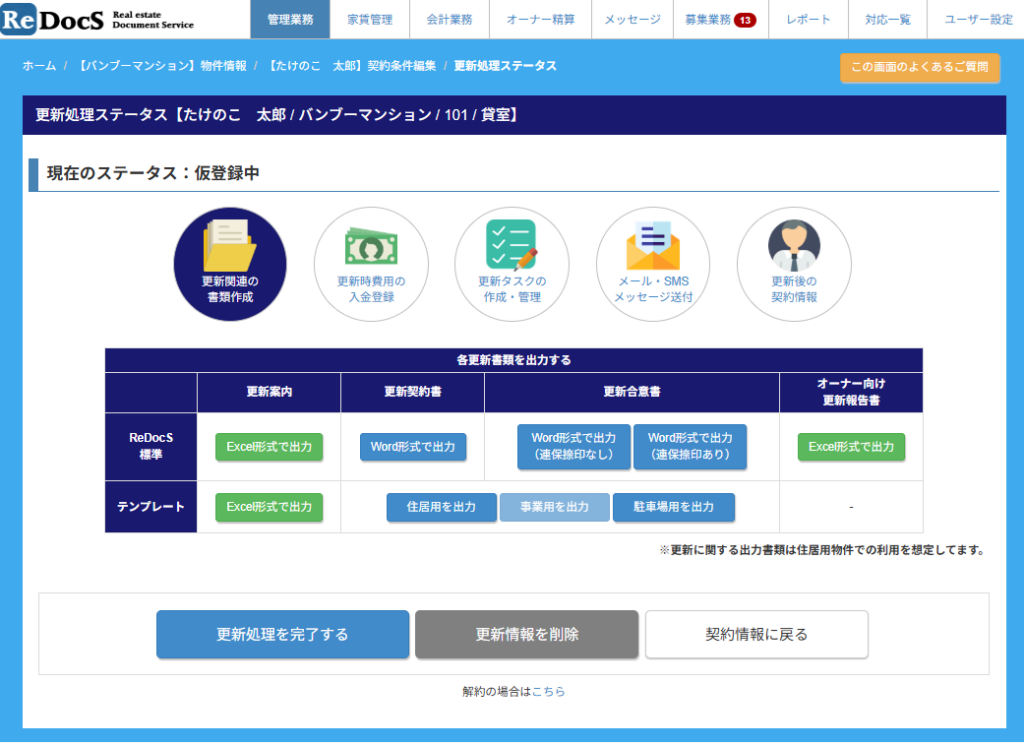The height and width of the screenshot is (746, 1024).
Task: Export ReDocS標準 更新案内 in Excel format
Action: (x=269, y=447)
